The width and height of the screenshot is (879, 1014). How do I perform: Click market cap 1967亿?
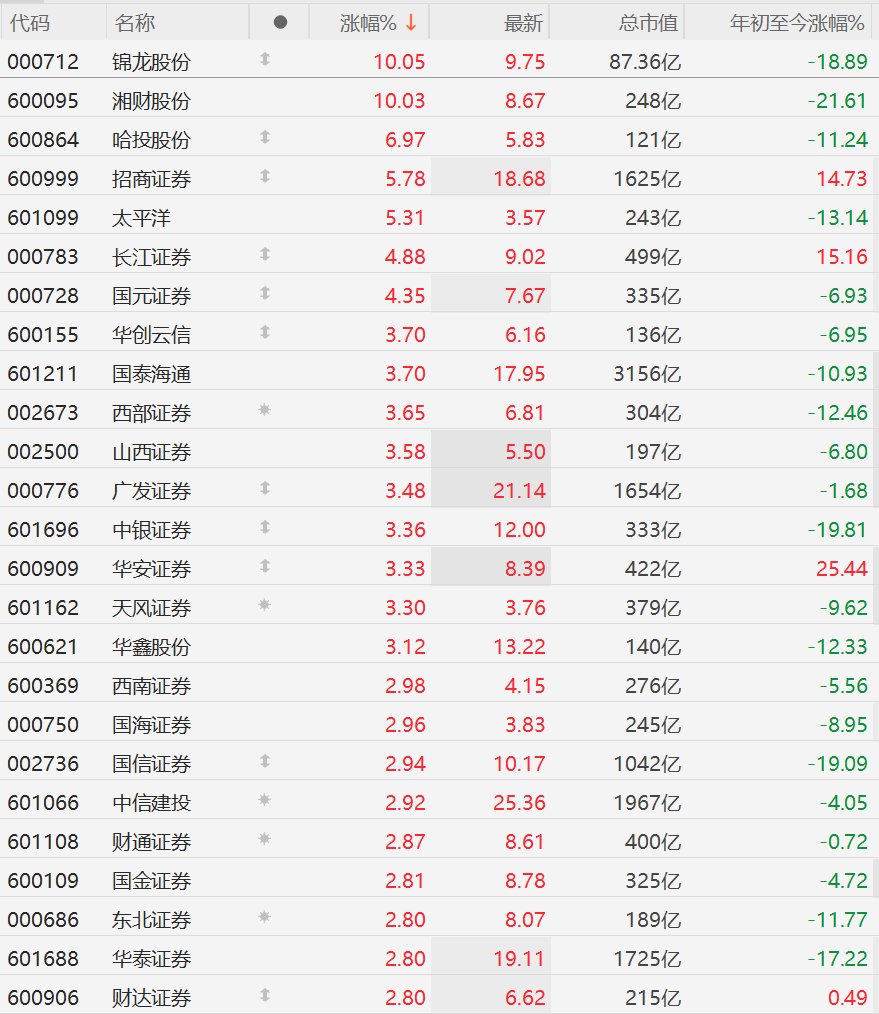click(647, 803)
